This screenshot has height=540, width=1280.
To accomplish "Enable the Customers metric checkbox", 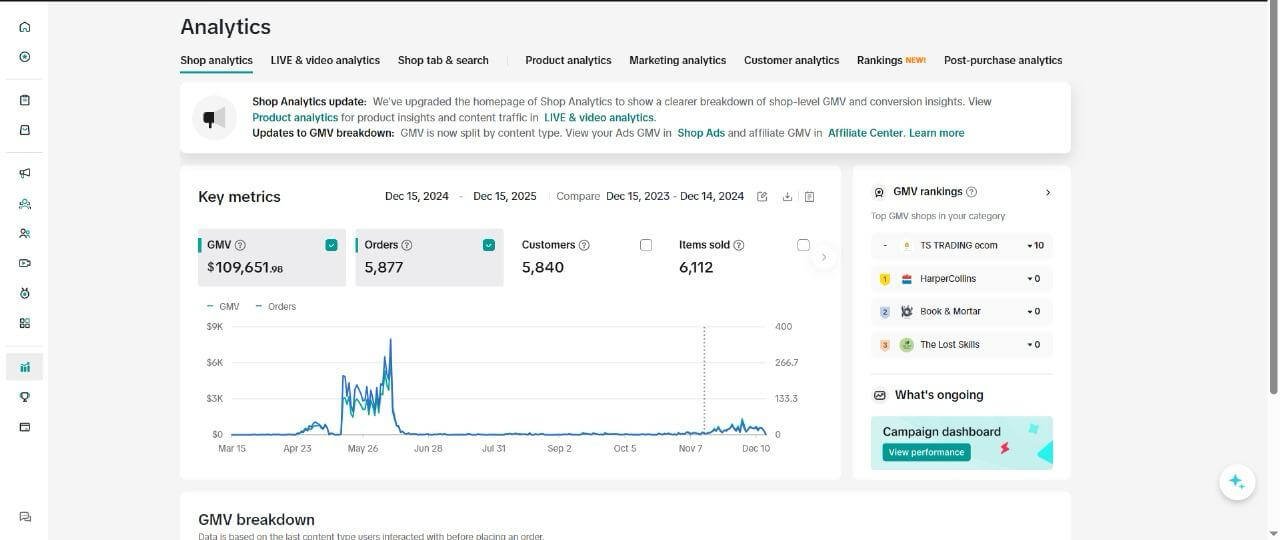I will (646, 245).
